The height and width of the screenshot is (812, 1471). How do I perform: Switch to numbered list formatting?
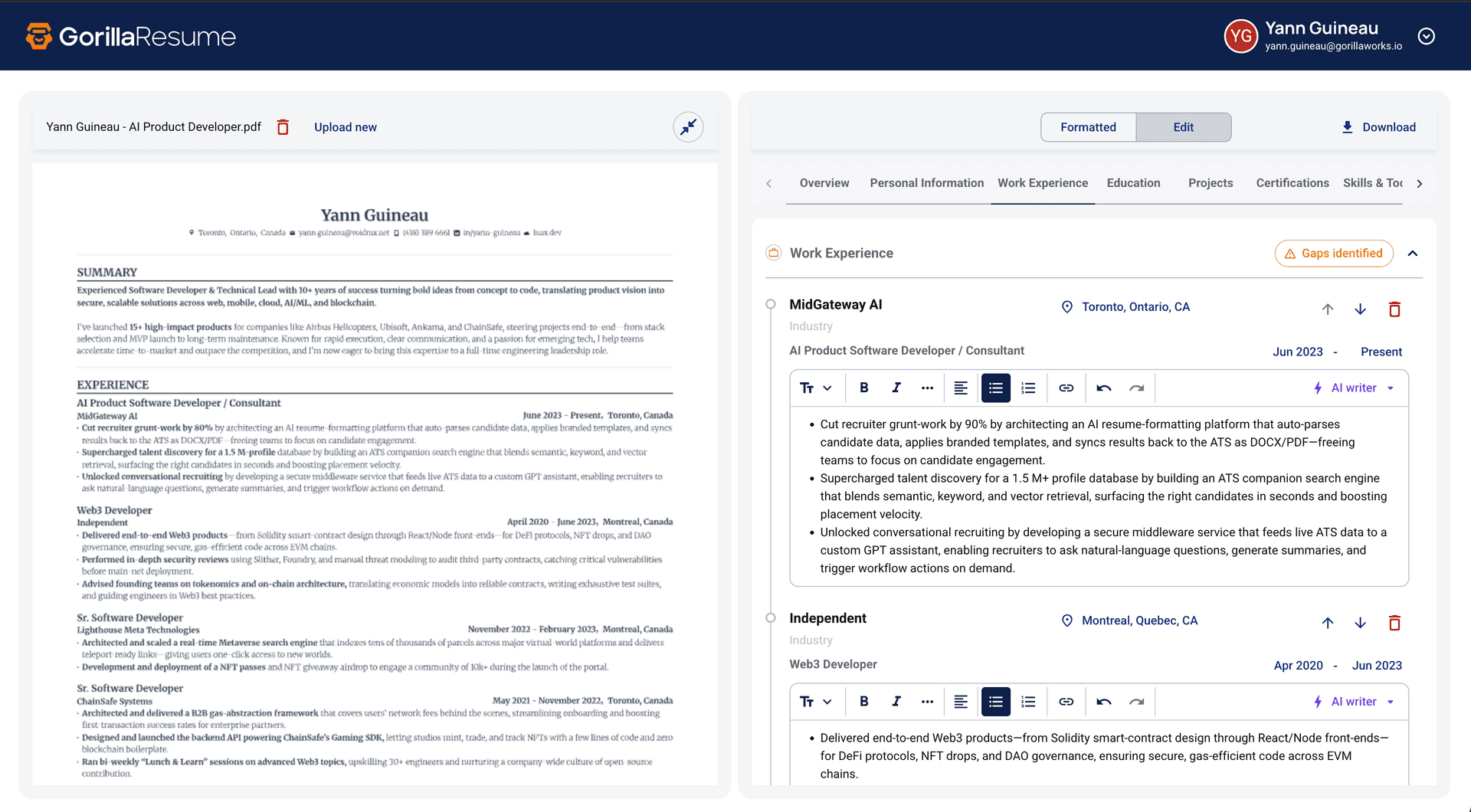pos(1028,388)
